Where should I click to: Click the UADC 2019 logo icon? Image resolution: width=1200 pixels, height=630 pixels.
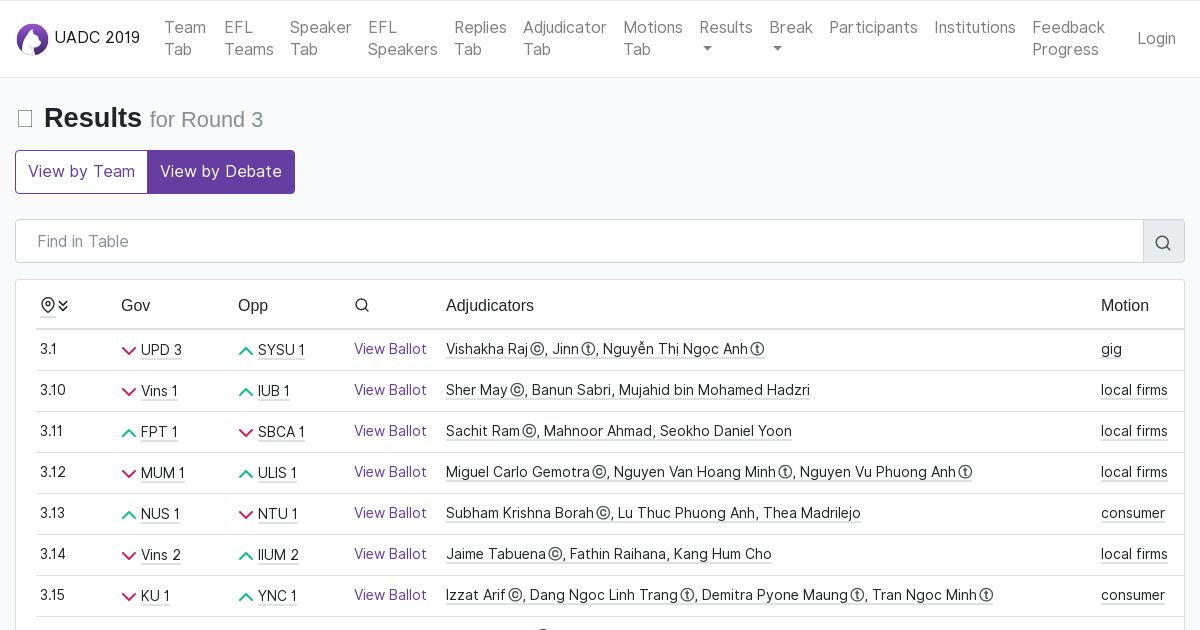point(32,39)
